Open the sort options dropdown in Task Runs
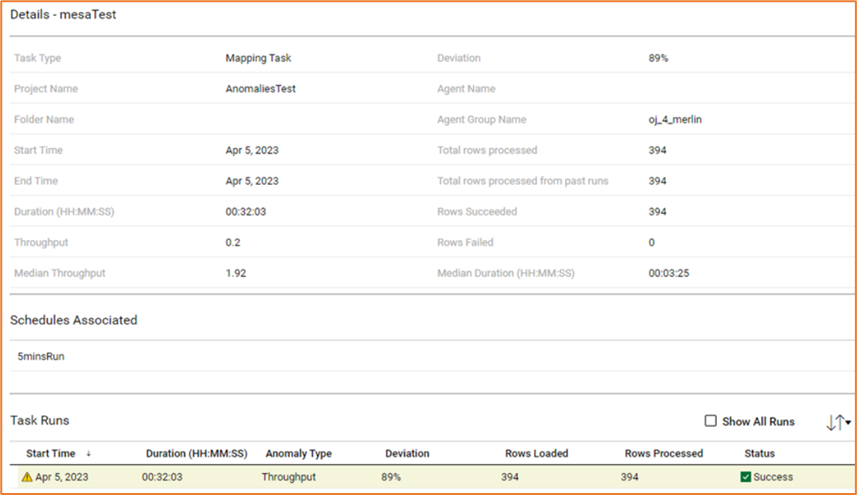 pyautogui.click(x=838, y=422)
